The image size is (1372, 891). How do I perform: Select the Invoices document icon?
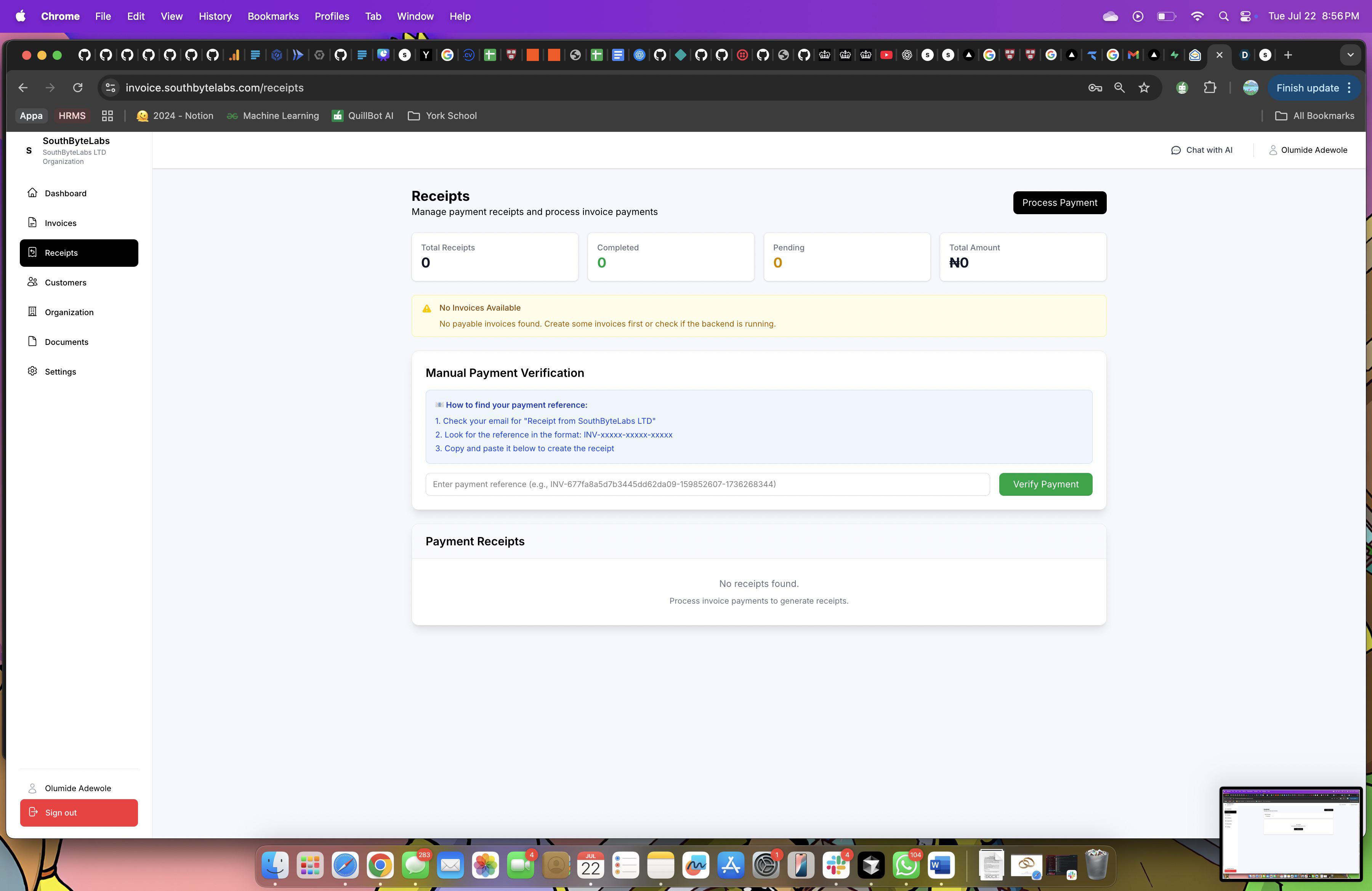(32, 223)
